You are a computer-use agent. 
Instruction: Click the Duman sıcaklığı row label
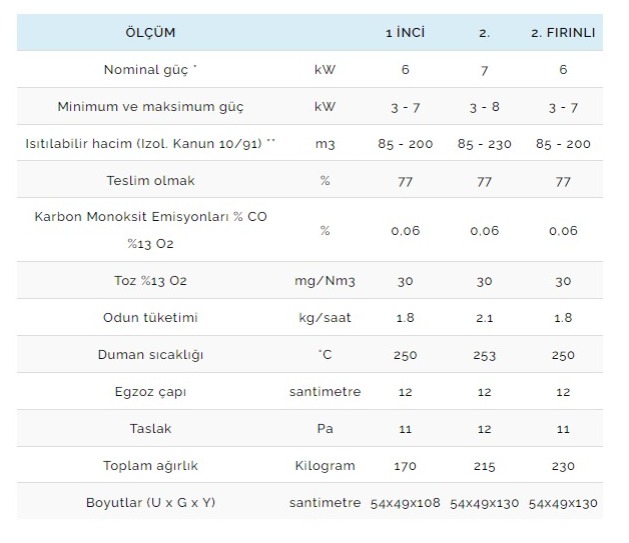(150, 355)
